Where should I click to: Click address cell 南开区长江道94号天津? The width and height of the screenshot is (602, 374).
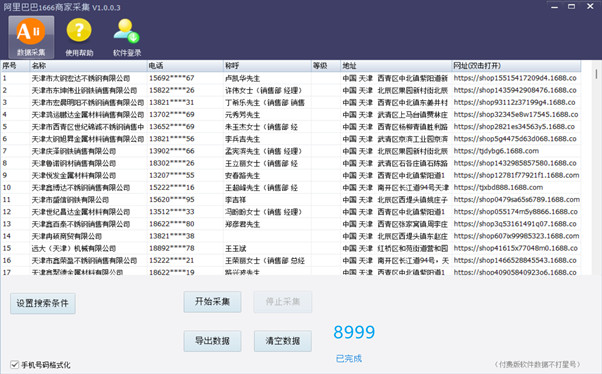(x=395, y=187)
